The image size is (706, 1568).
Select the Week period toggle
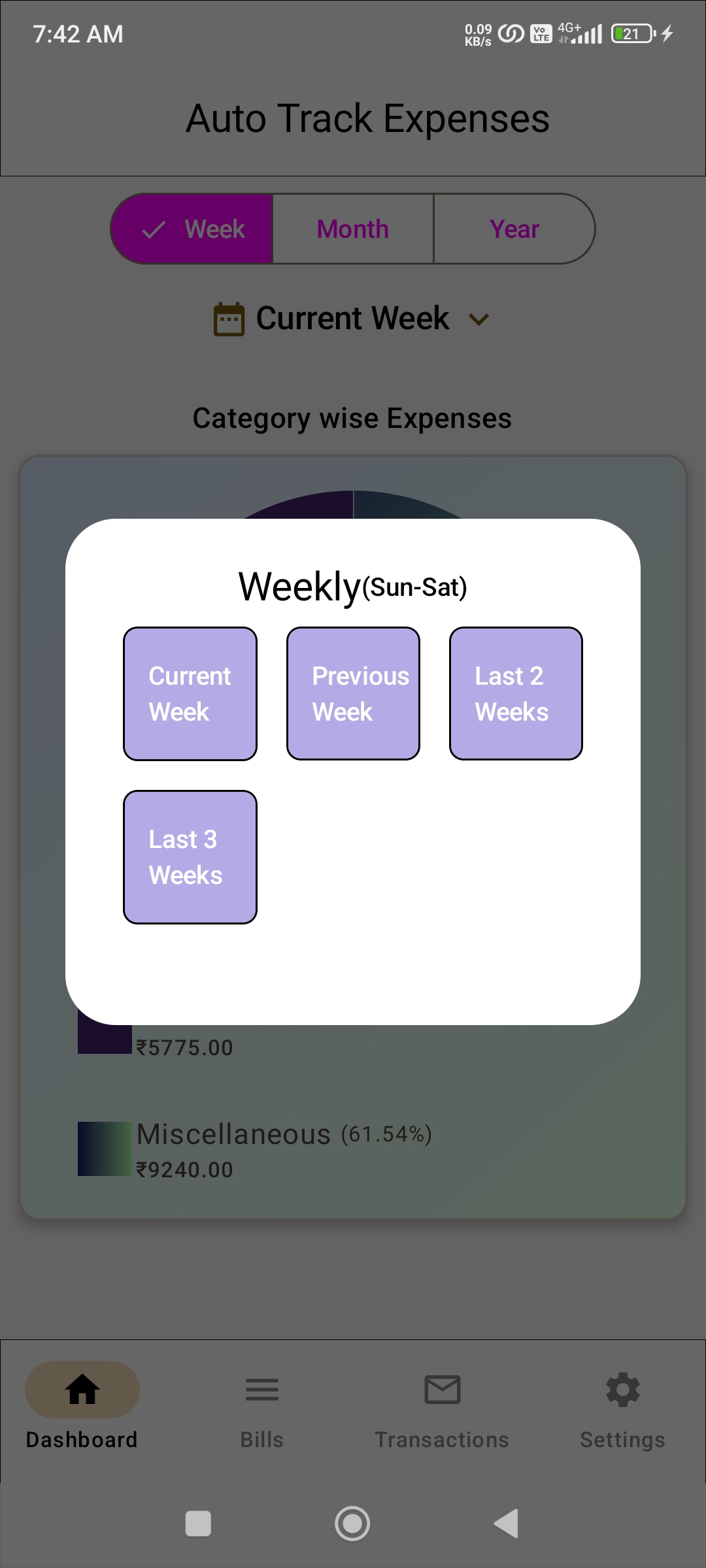192,229
